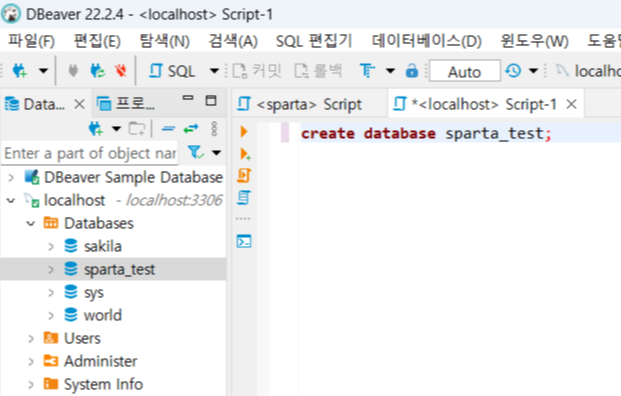This screenshot has height=396, width=621.
Task: Click the Commit (커밋) button
Action: [257, 71]
